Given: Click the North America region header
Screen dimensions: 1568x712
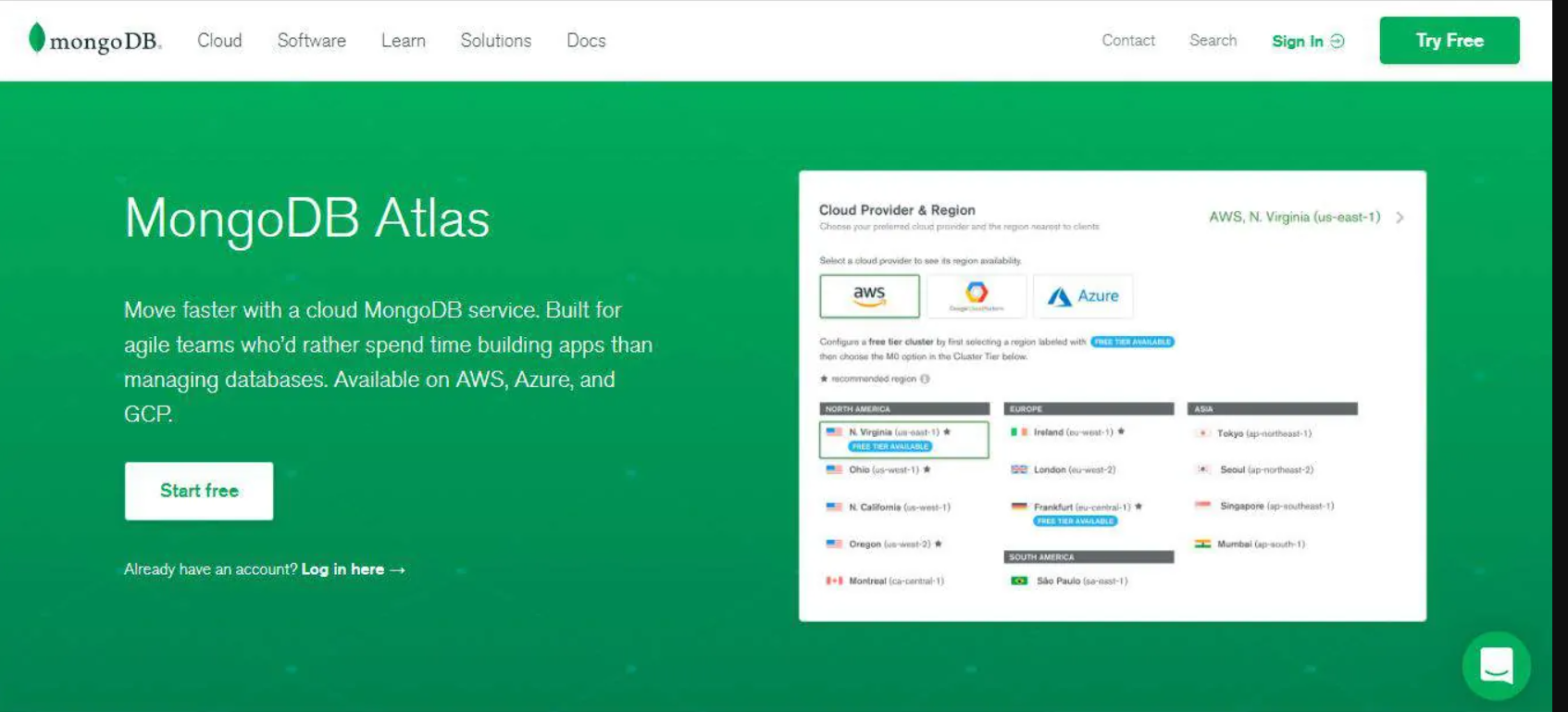Looking at the screenshot, I should pos(904,408).
